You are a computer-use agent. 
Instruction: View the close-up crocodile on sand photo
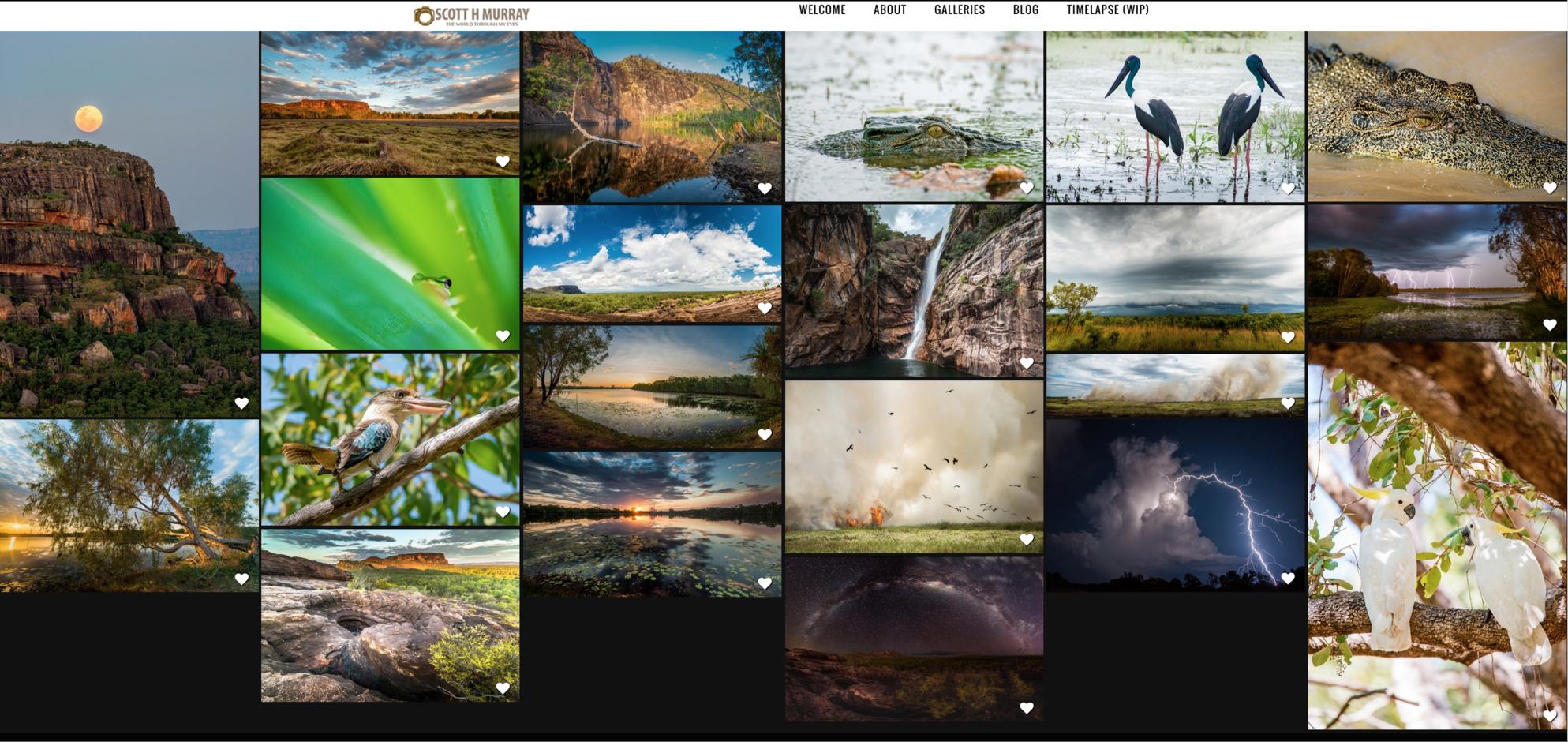click(1436, 116)
